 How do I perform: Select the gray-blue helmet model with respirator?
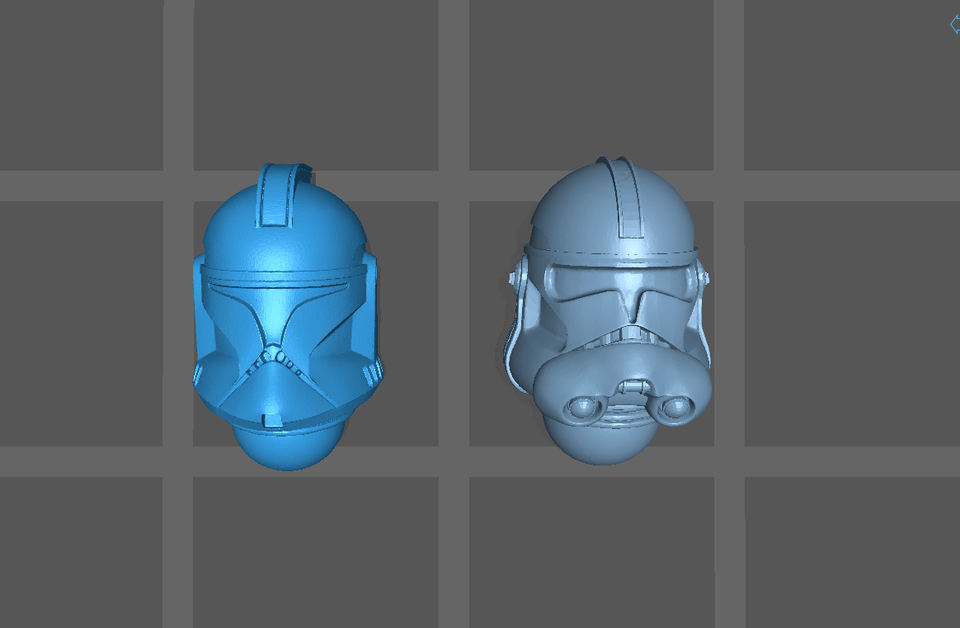[x=608, y=311]
